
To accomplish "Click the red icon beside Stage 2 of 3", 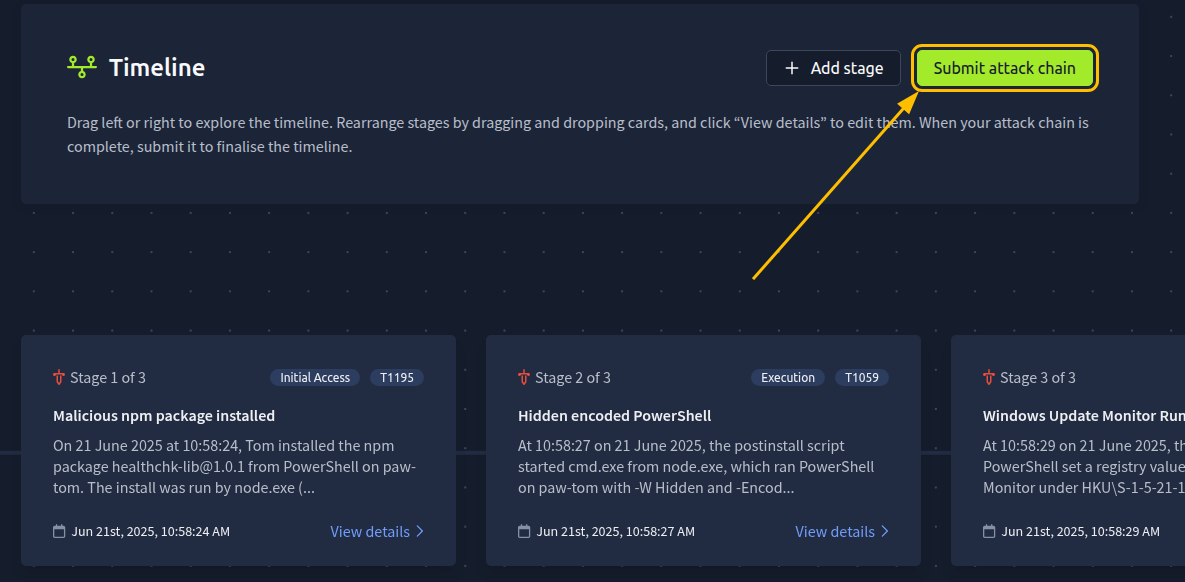I will coord(524,377).
